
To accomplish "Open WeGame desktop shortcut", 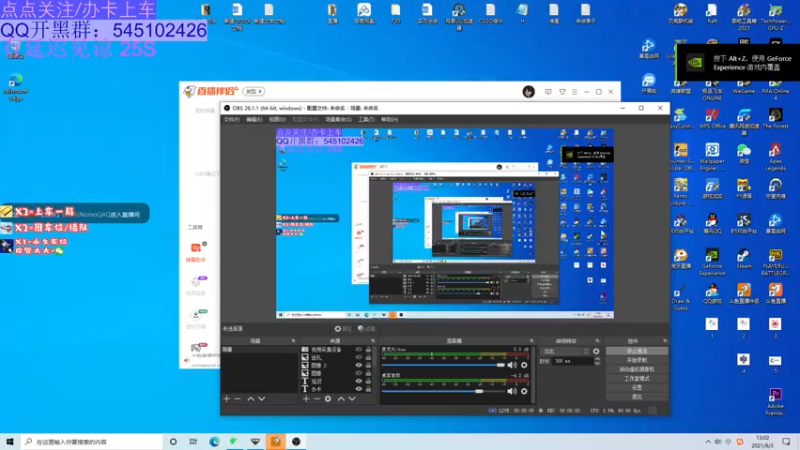I will pyautogui.click(x=744, y=86).
